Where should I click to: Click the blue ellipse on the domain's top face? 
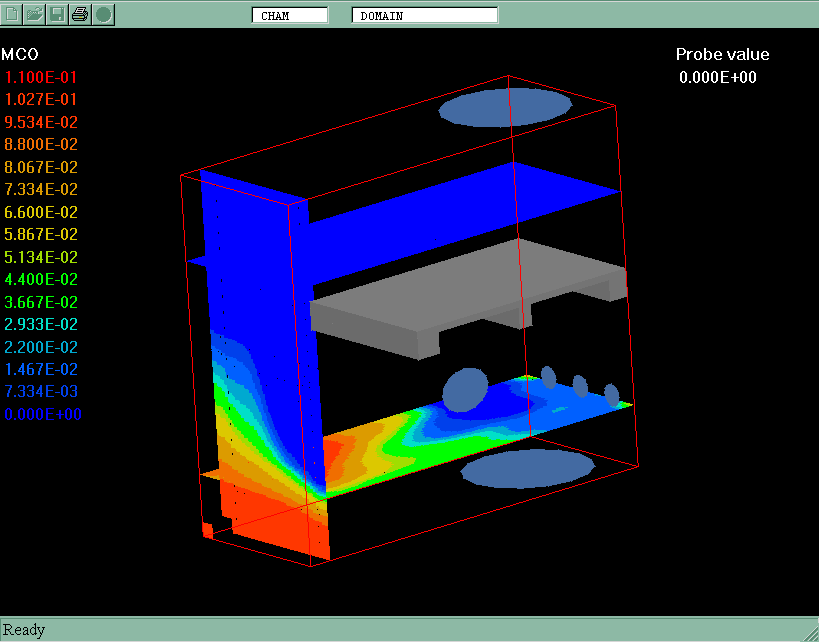tap(506, 107)
